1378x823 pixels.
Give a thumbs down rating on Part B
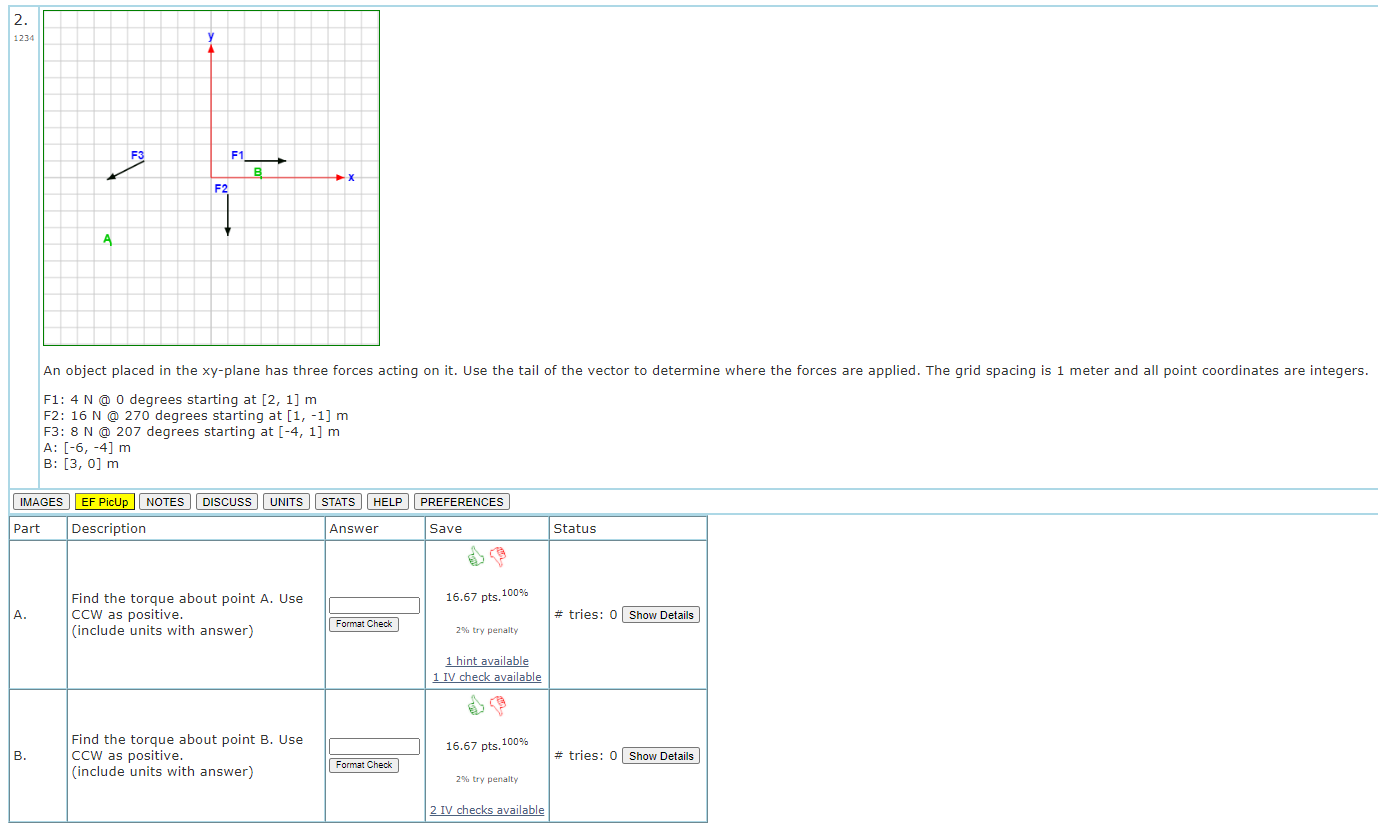pos(497,705)
